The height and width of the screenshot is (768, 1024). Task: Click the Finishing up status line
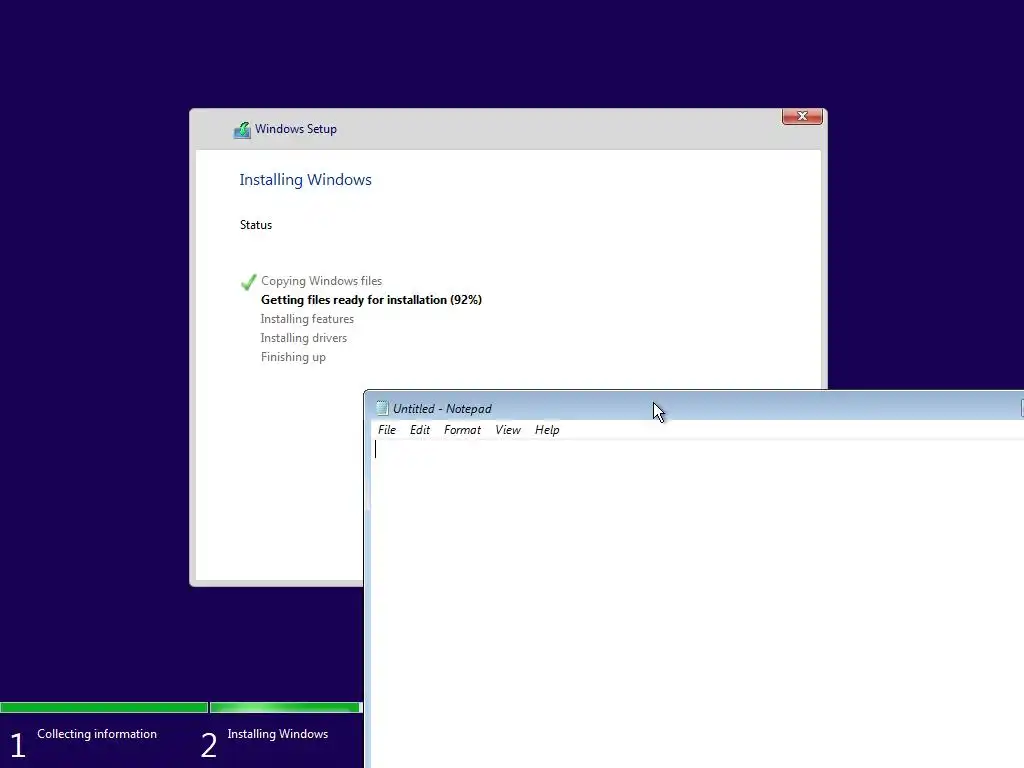click(293, 357)
